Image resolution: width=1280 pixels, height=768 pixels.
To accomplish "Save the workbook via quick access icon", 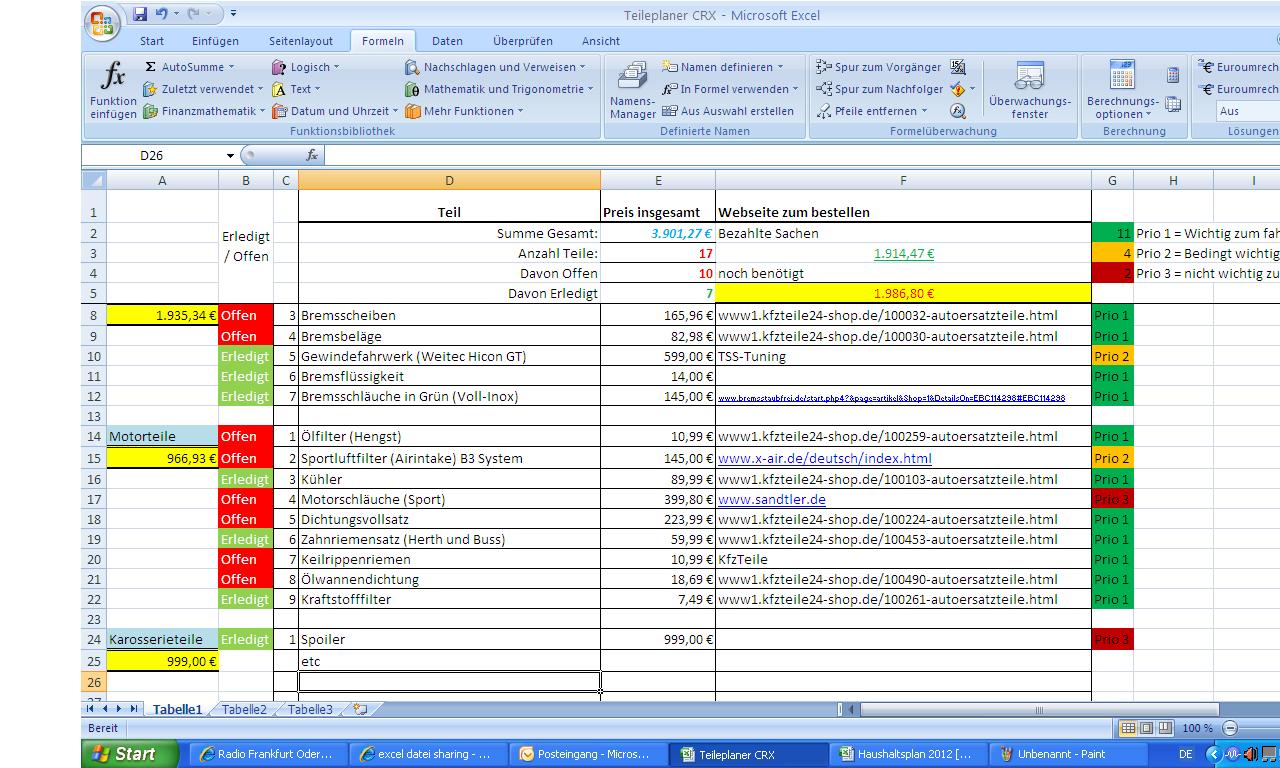I will click(140, 14).
